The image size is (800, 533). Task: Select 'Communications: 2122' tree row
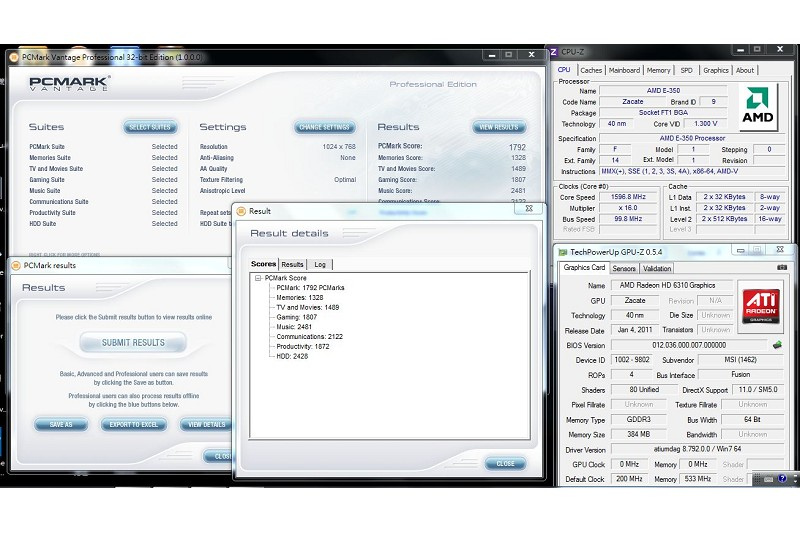309,337
